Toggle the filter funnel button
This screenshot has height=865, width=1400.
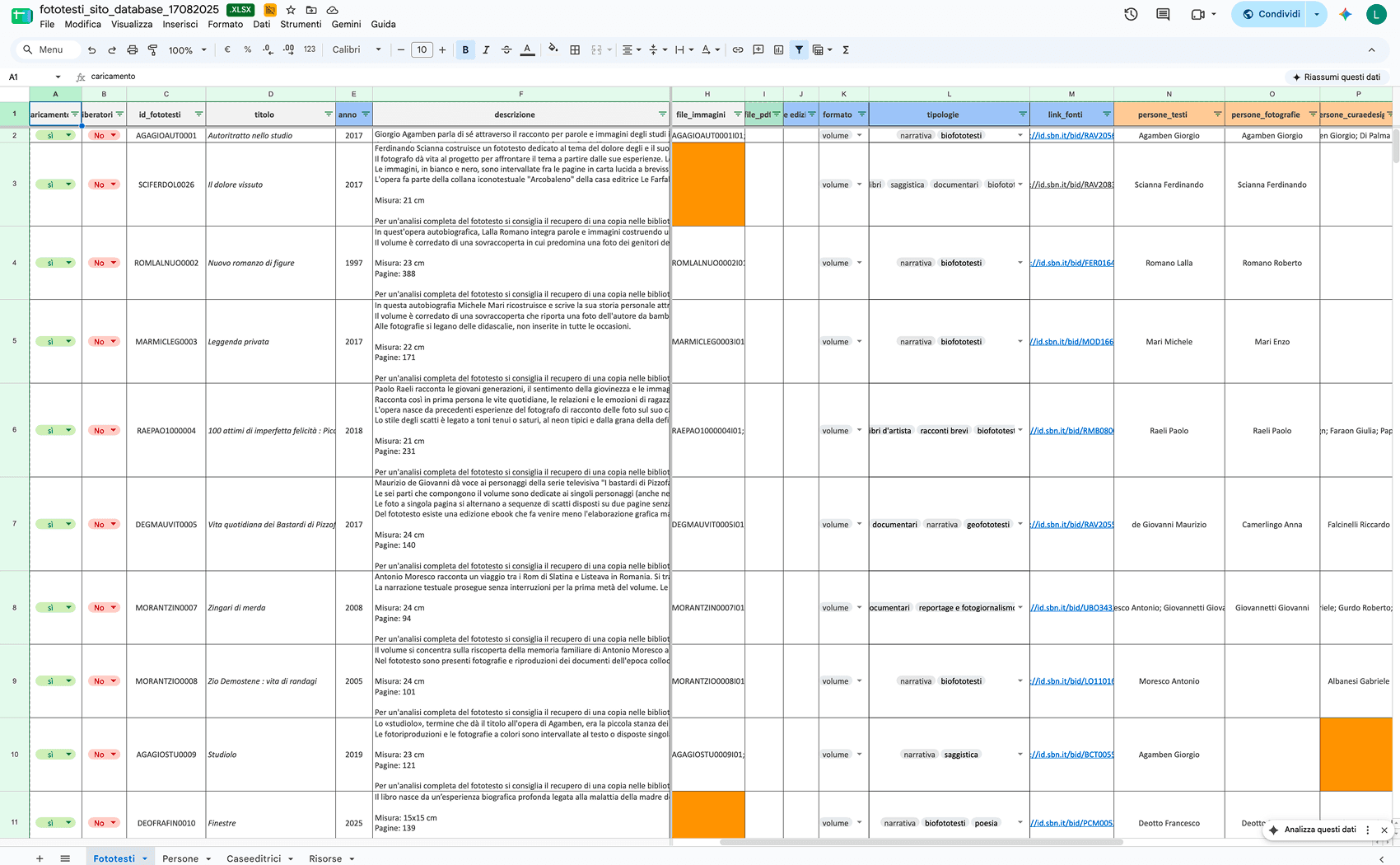click(x=799, y=50)
